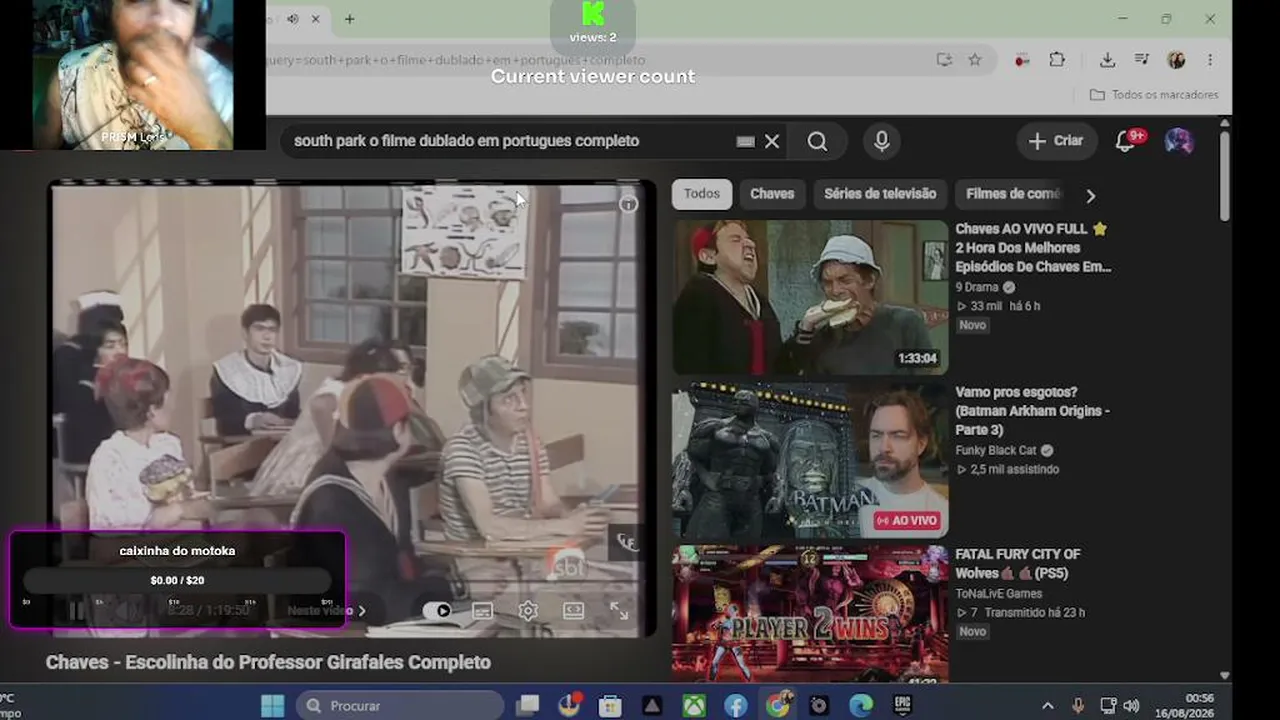Select the Séries de televisão filter chip
The image size is (1280, 720).
pos(880,194)
